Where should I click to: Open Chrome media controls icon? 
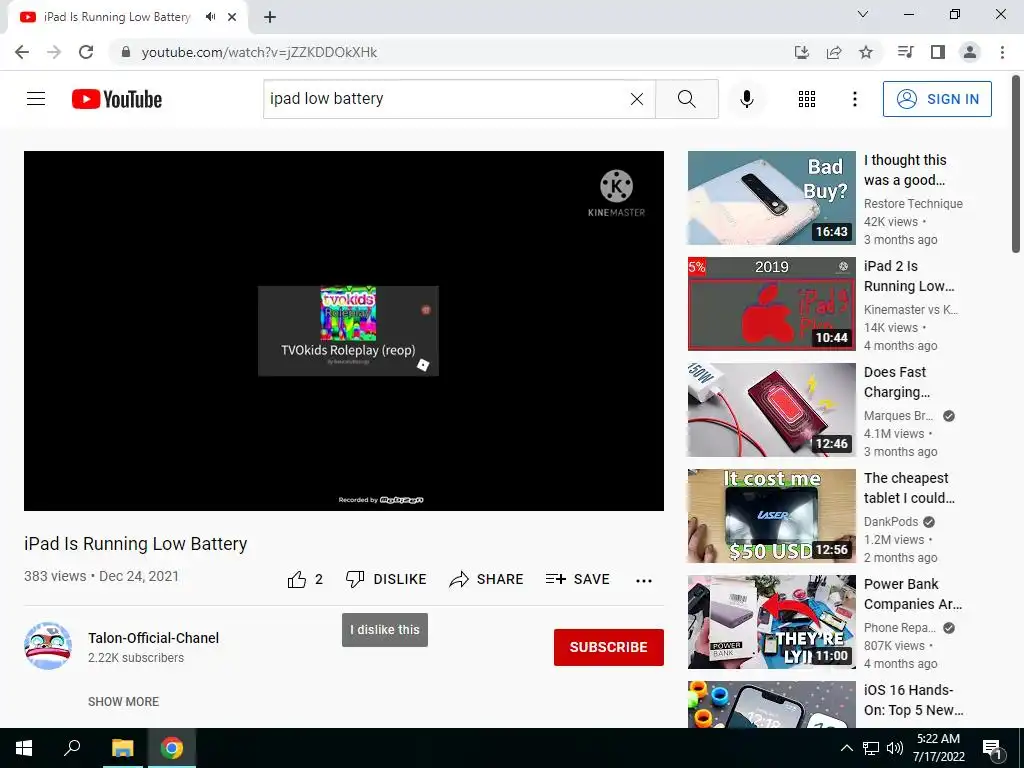905,52
